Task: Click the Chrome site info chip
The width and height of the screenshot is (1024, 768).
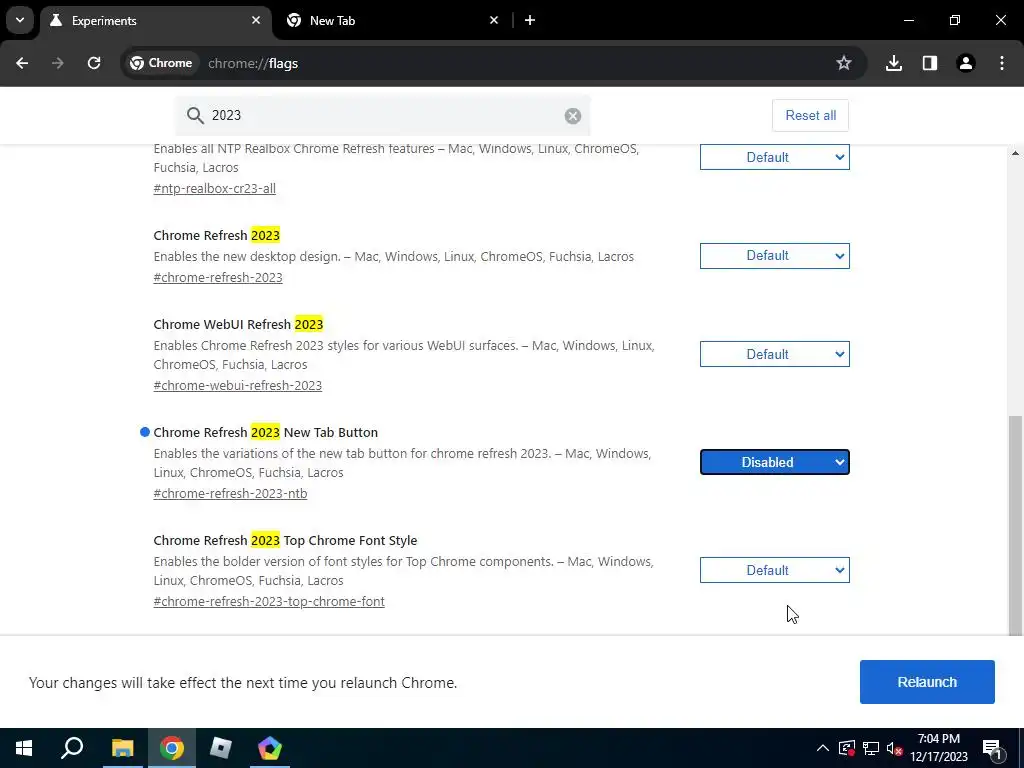Action: (x=161, y=63)
